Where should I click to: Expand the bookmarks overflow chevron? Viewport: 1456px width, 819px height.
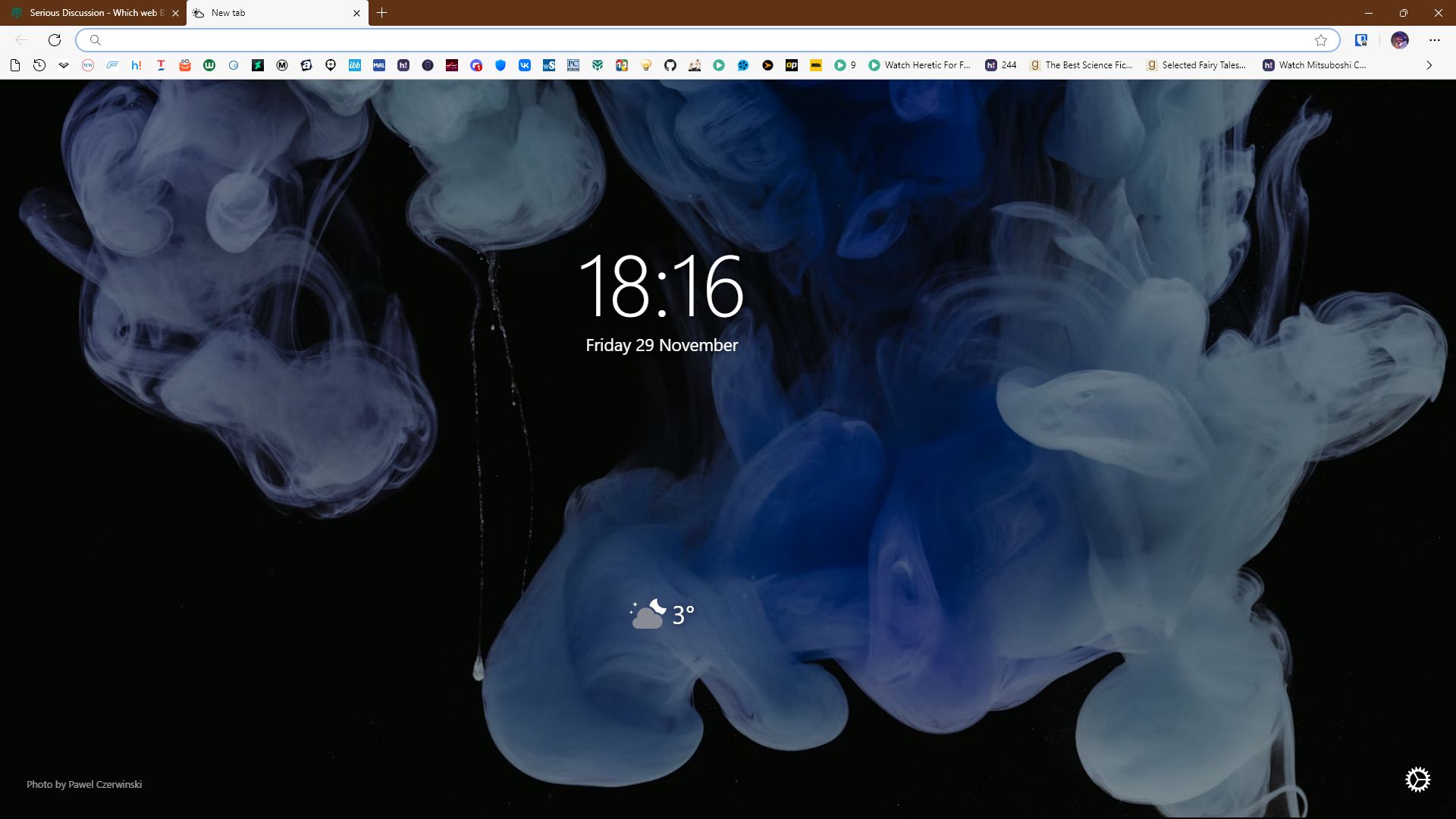pos(1429,65)
